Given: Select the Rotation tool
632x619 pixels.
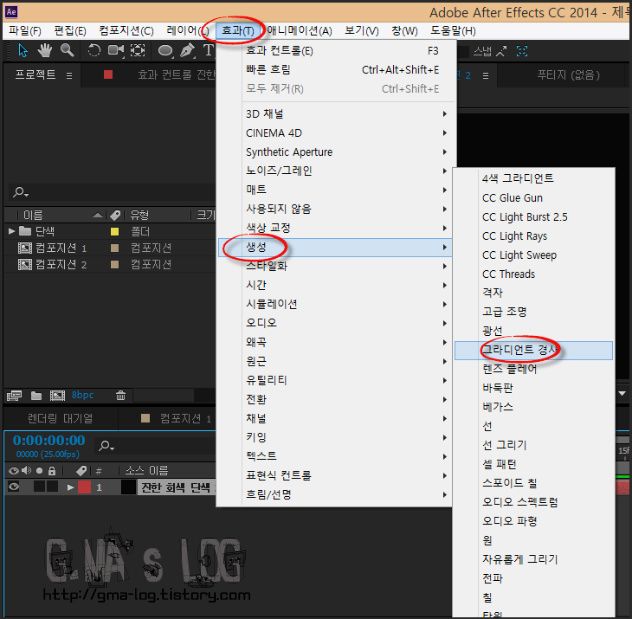Looking at the screenshot, I should pyautogui.click(x=94, y=51).
